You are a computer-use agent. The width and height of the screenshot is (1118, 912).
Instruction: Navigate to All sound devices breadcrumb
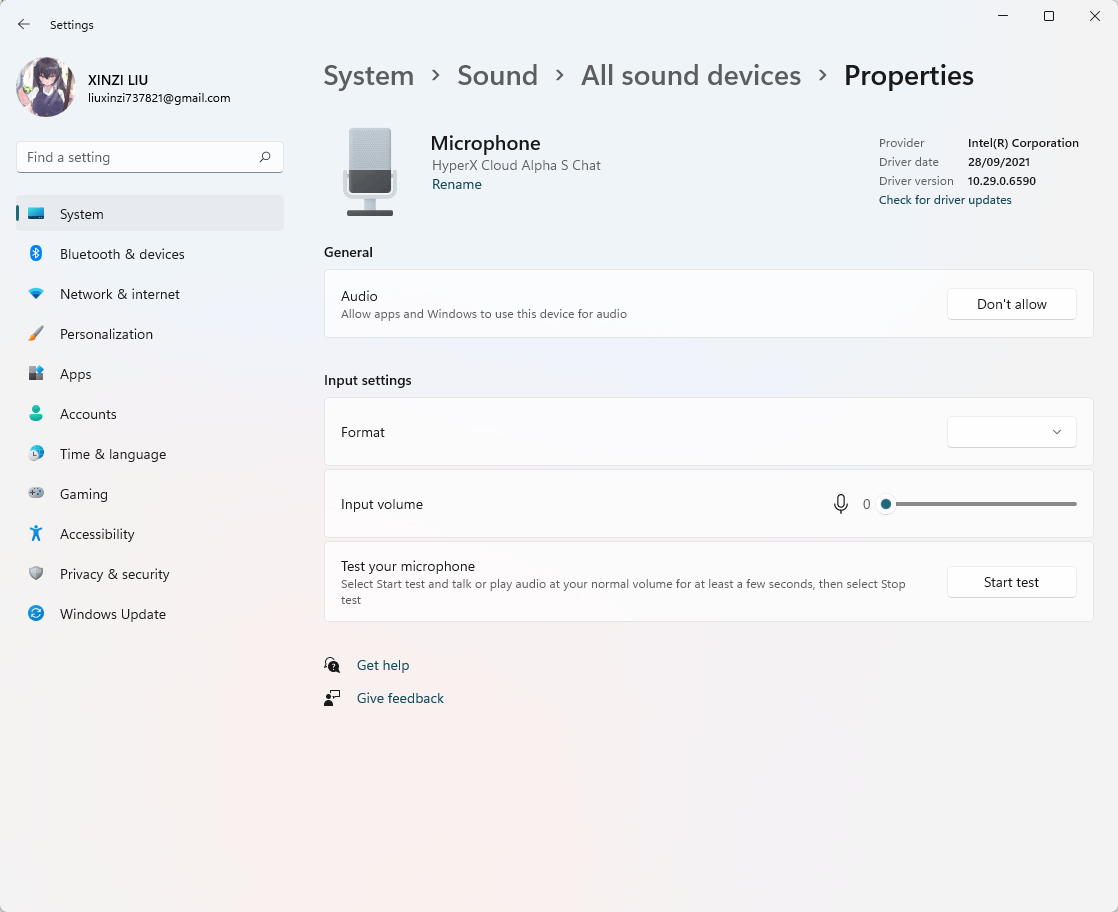click(x=691, y=76)
